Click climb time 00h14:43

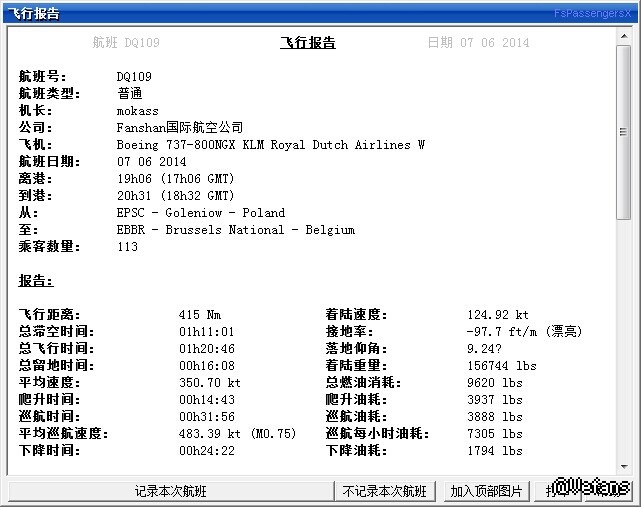coord(206,399)
